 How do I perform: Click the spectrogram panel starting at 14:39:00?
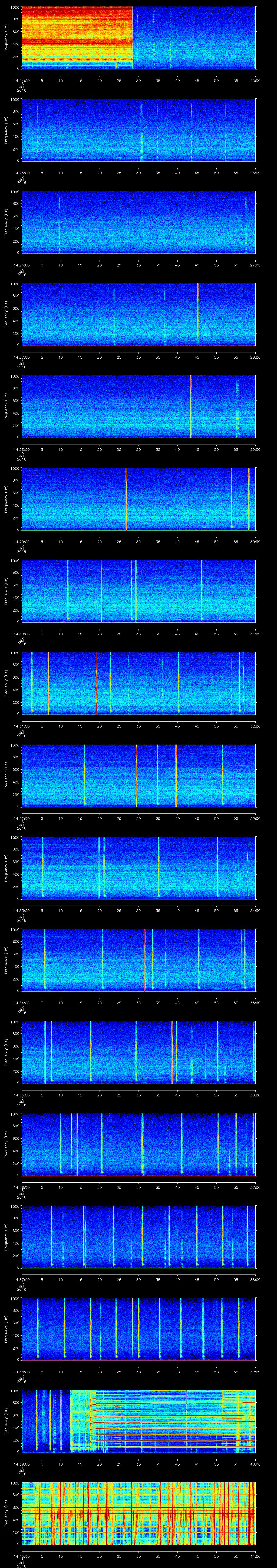pyautogui.click(x=138, y=1421)
